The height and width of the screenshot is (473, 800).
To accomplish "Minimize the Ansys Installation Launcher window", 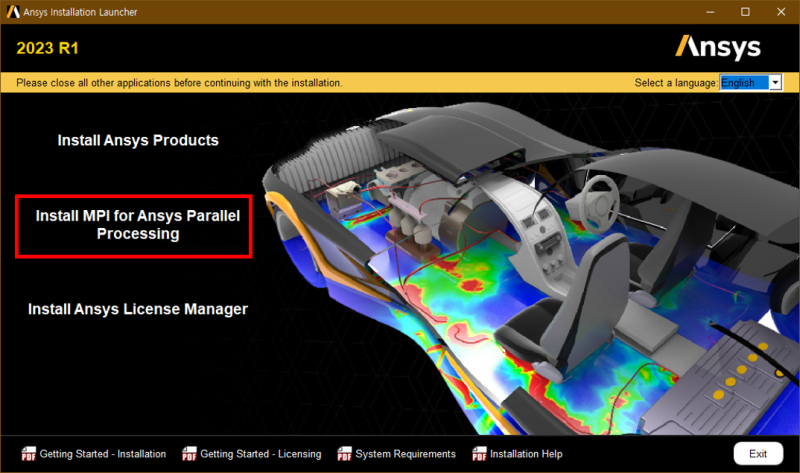I will point(710,12).
